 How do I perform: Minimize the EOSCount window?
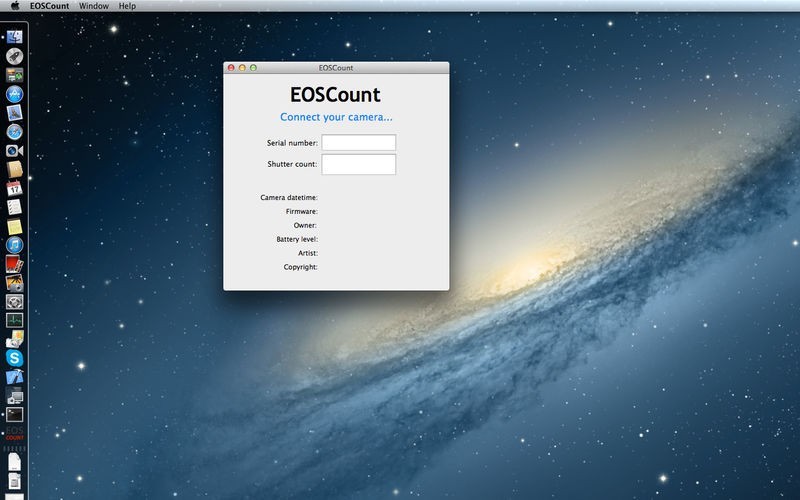pyautogui.click(x=242, y=67)
